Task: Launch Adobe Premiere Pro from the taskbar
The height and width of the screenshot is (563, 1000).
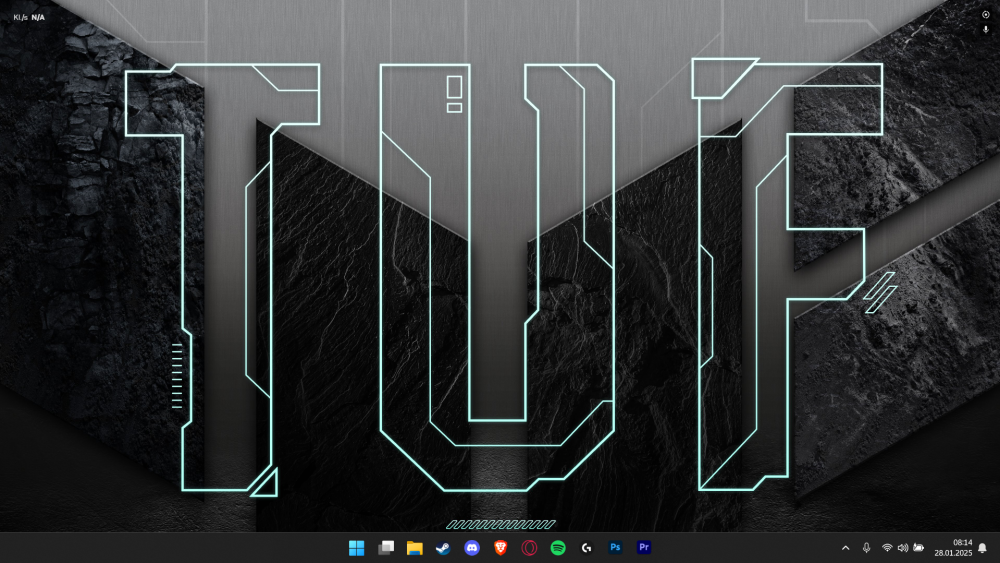Action: [644, 547]
